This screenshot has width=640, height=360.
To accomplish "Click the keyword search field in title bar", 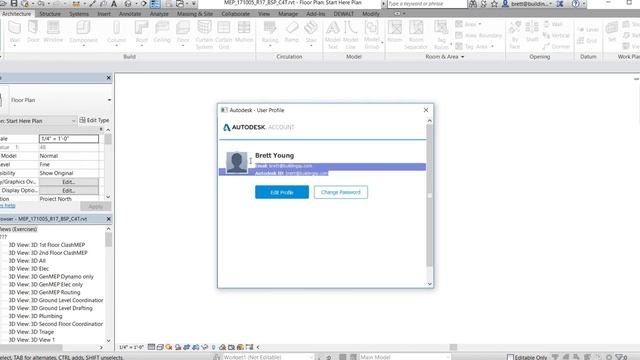I will pyautogui.click(x=427, y=4).
